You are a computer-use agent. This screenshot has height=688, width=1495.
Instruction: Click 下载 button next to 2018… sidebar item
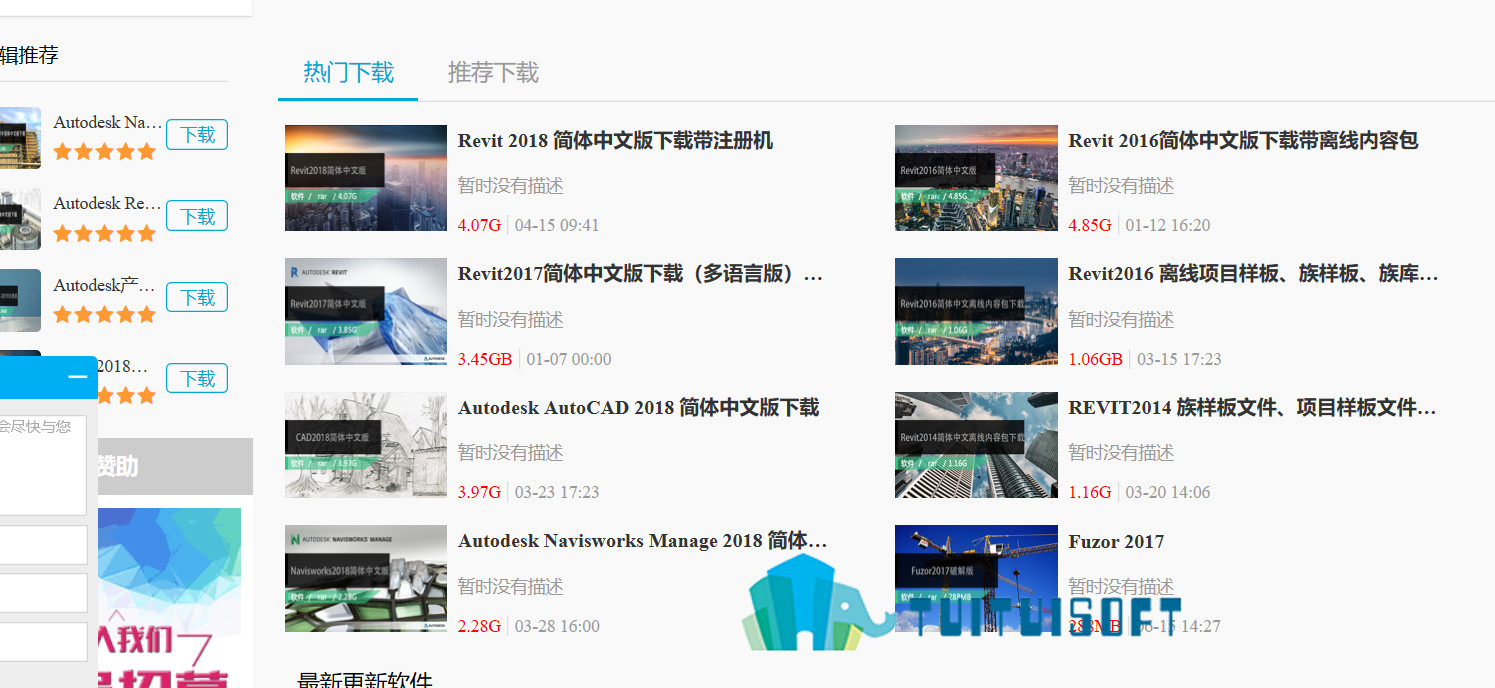pyautogui.click(x=197, y=378)
